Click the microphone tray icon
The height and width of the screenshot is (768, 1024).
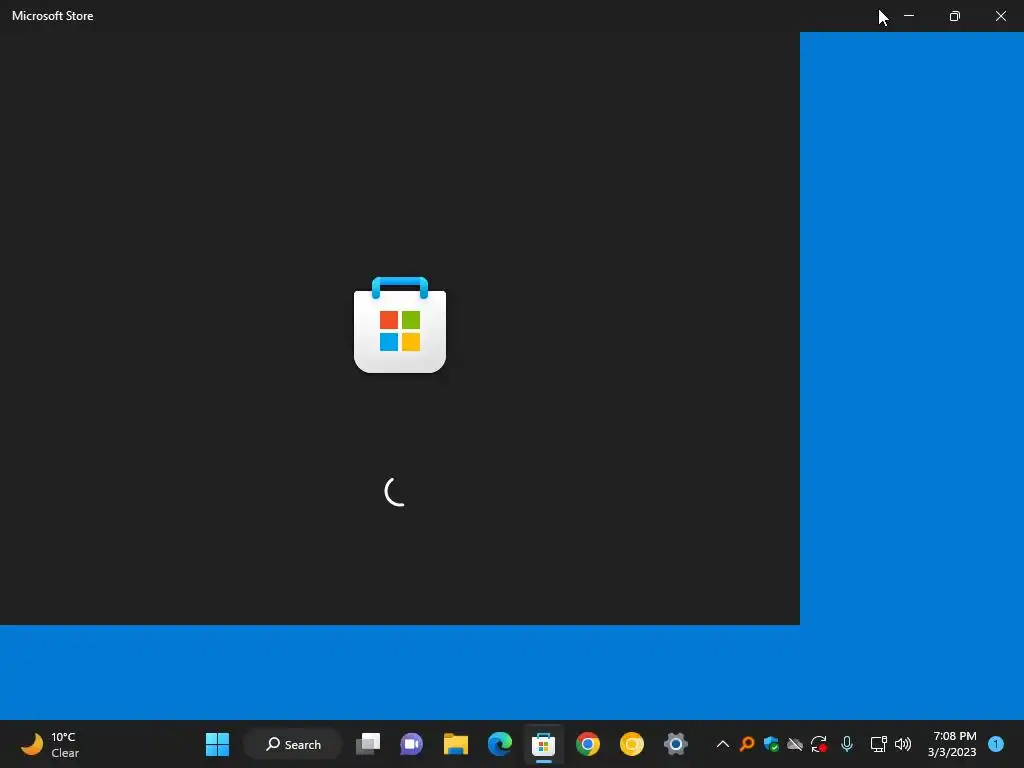pos(847,744)
